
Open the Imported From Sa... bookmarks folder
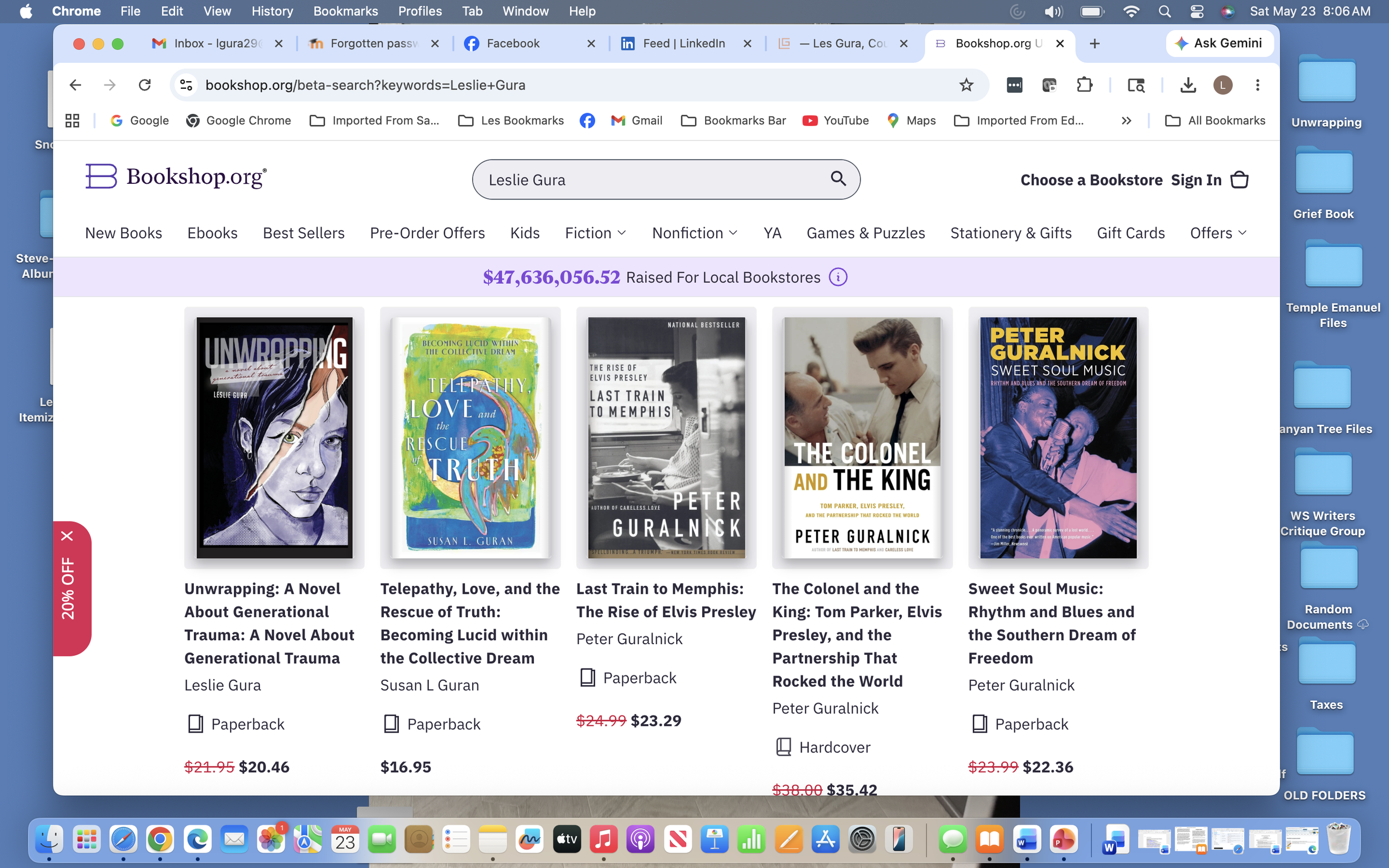tap(374, 121)
